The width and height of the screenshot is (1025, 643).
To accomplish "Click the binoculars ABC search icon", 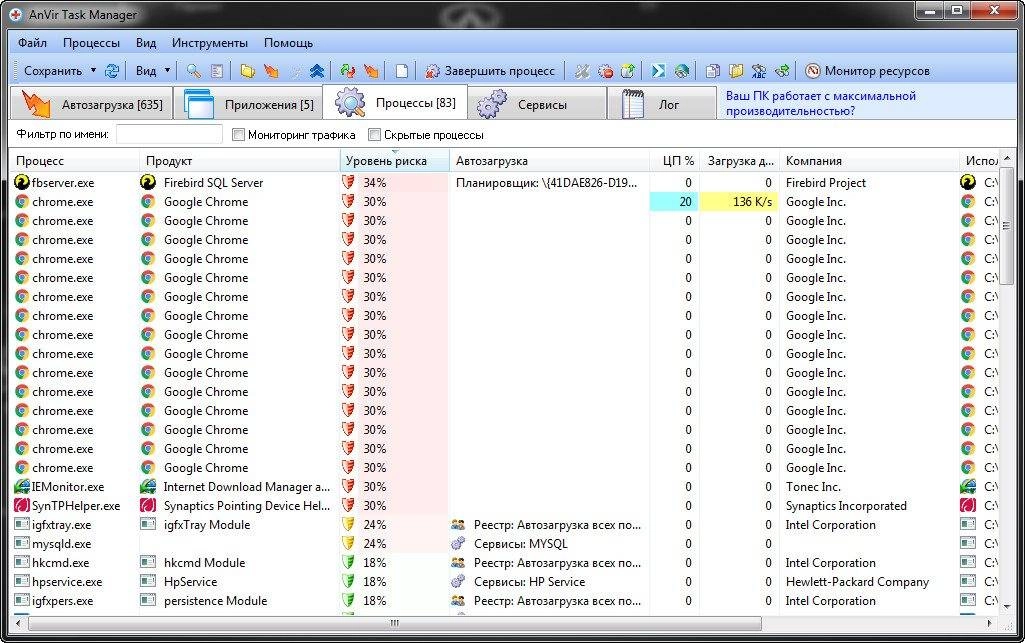I will tap(759, 71).
